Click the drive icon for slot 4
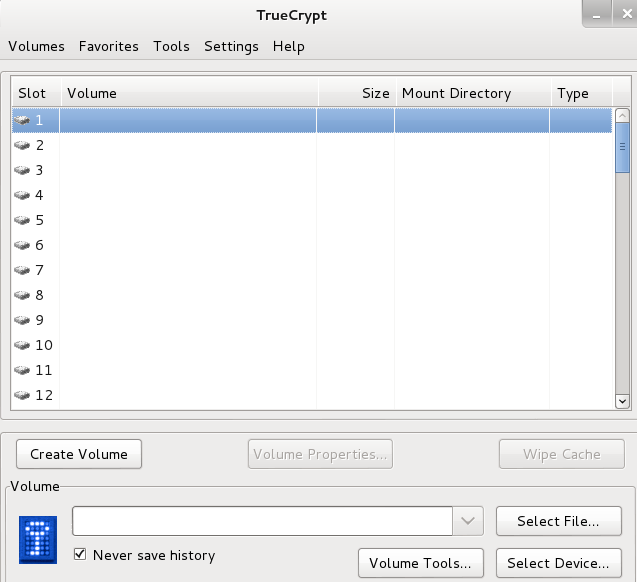637x582 pixels. coord(22,195)
